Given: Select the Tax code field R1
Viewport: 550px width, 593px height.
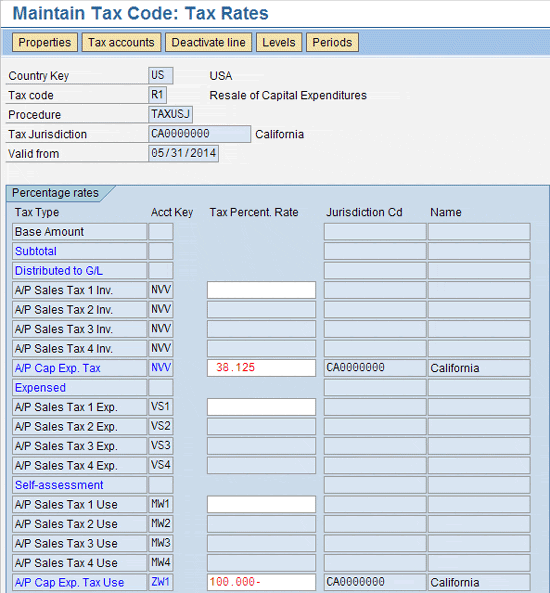Looking at the screenshot, I should click(157, 95).
